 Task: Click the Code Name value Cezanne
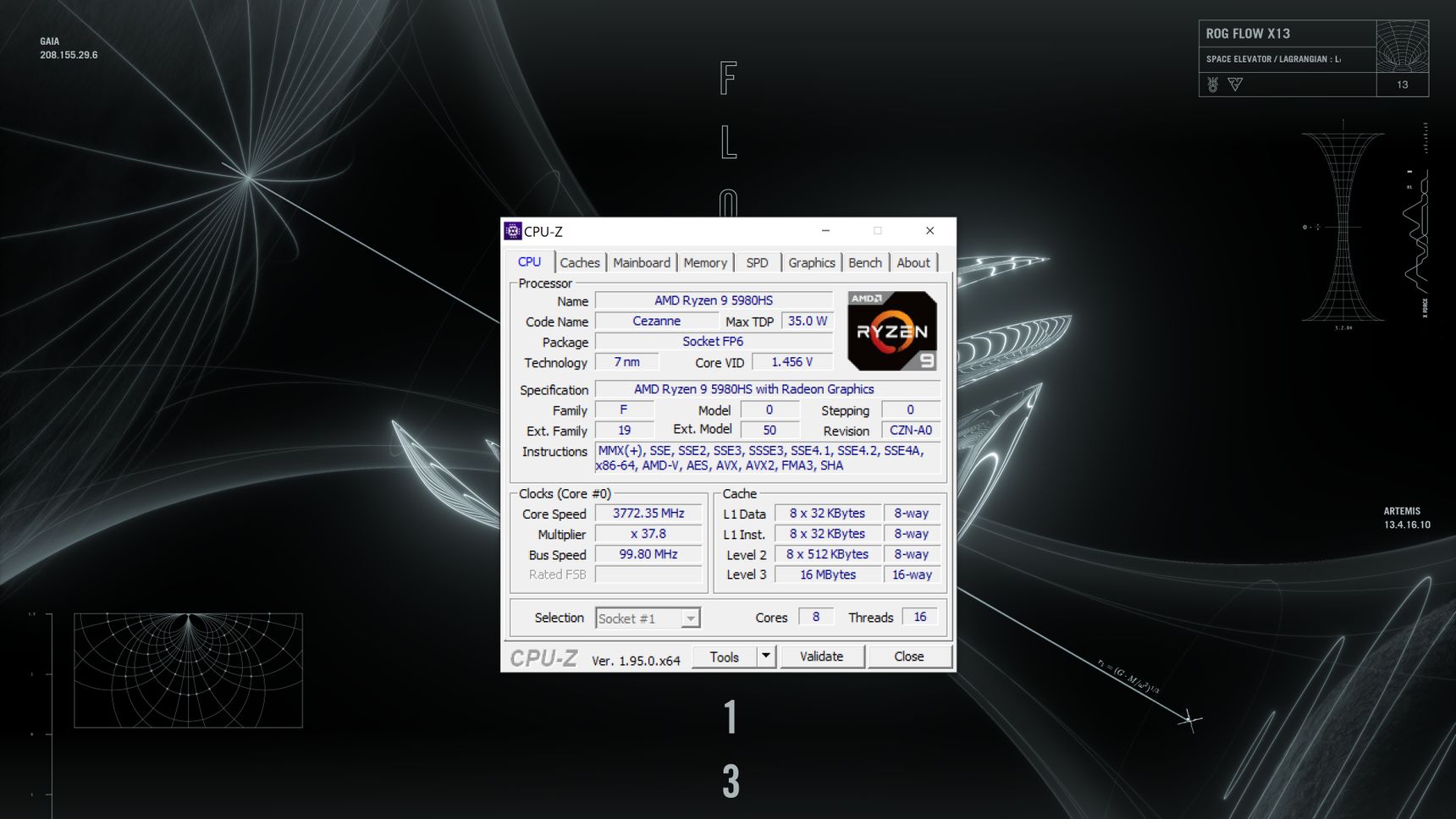pyautogui.click(x=657, y=322)
